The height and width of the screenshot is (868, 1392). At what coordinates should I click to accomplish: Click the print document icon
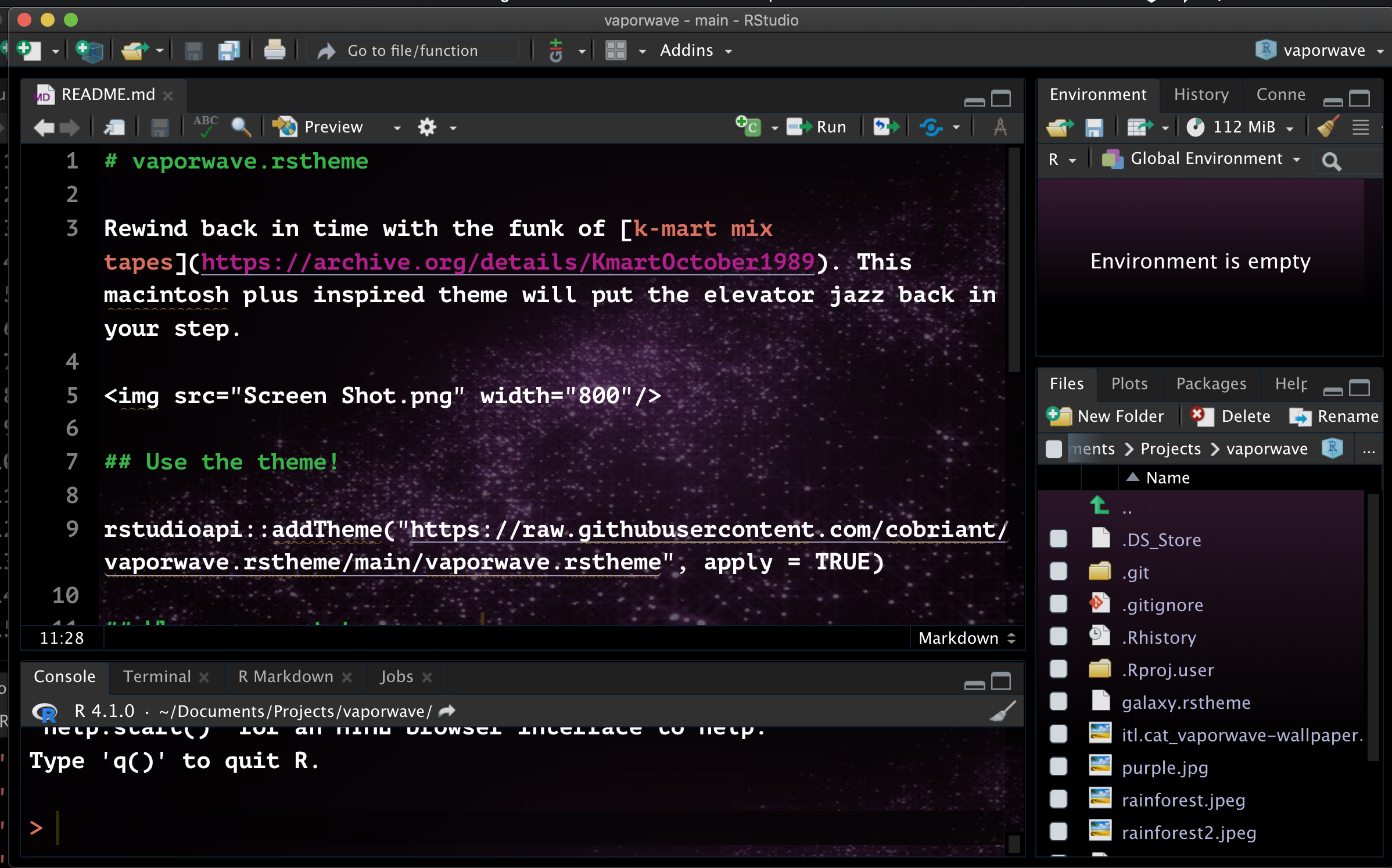[274, 51]
